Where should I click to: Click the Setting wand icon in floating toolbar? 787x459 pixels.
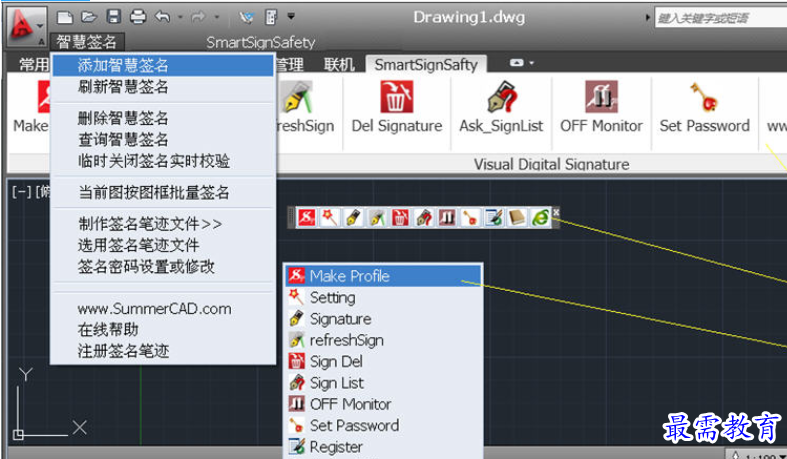(329, 218)
